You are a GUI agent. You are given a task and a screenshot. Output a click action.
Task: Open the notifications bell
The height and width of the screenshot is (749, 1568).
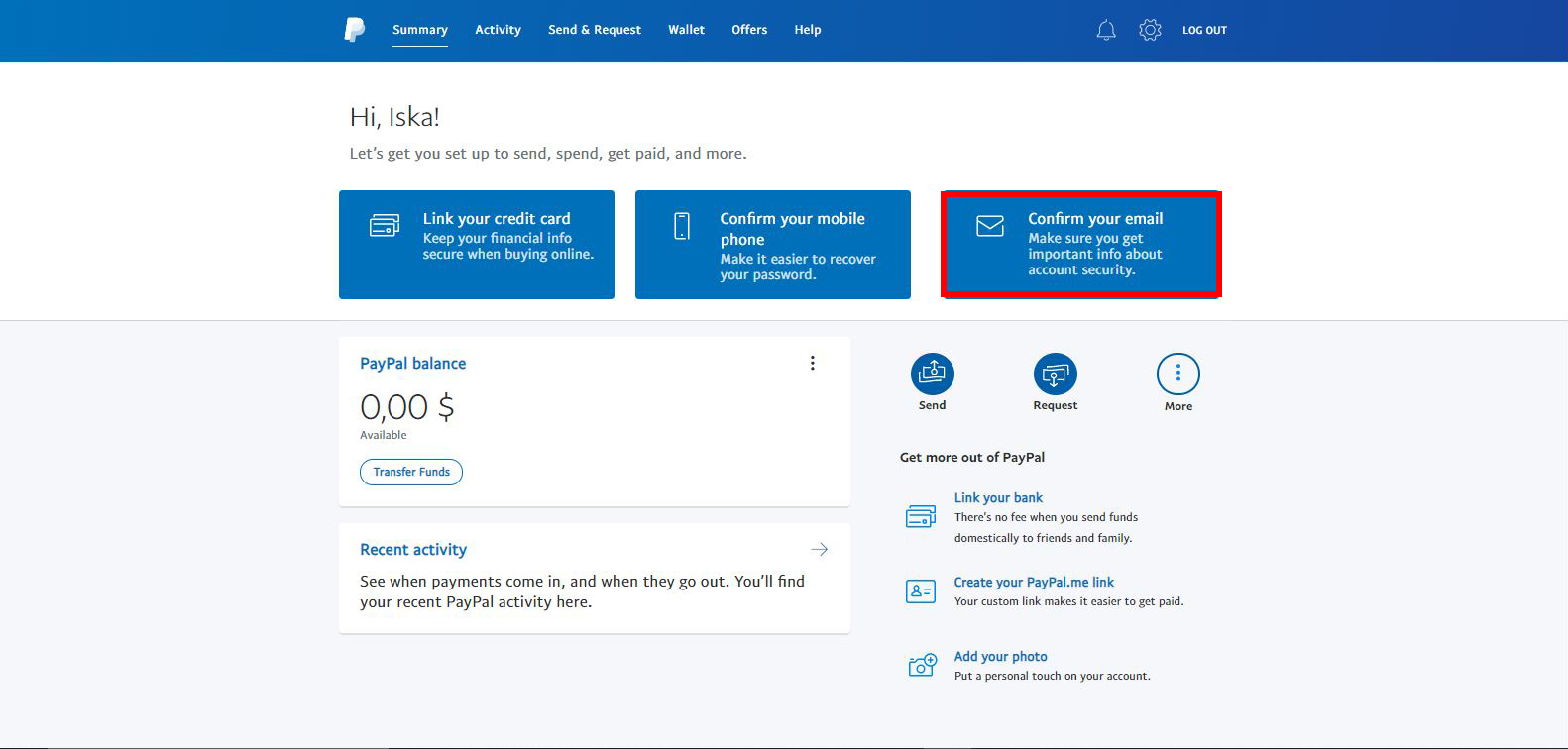tap(1106, 30)
